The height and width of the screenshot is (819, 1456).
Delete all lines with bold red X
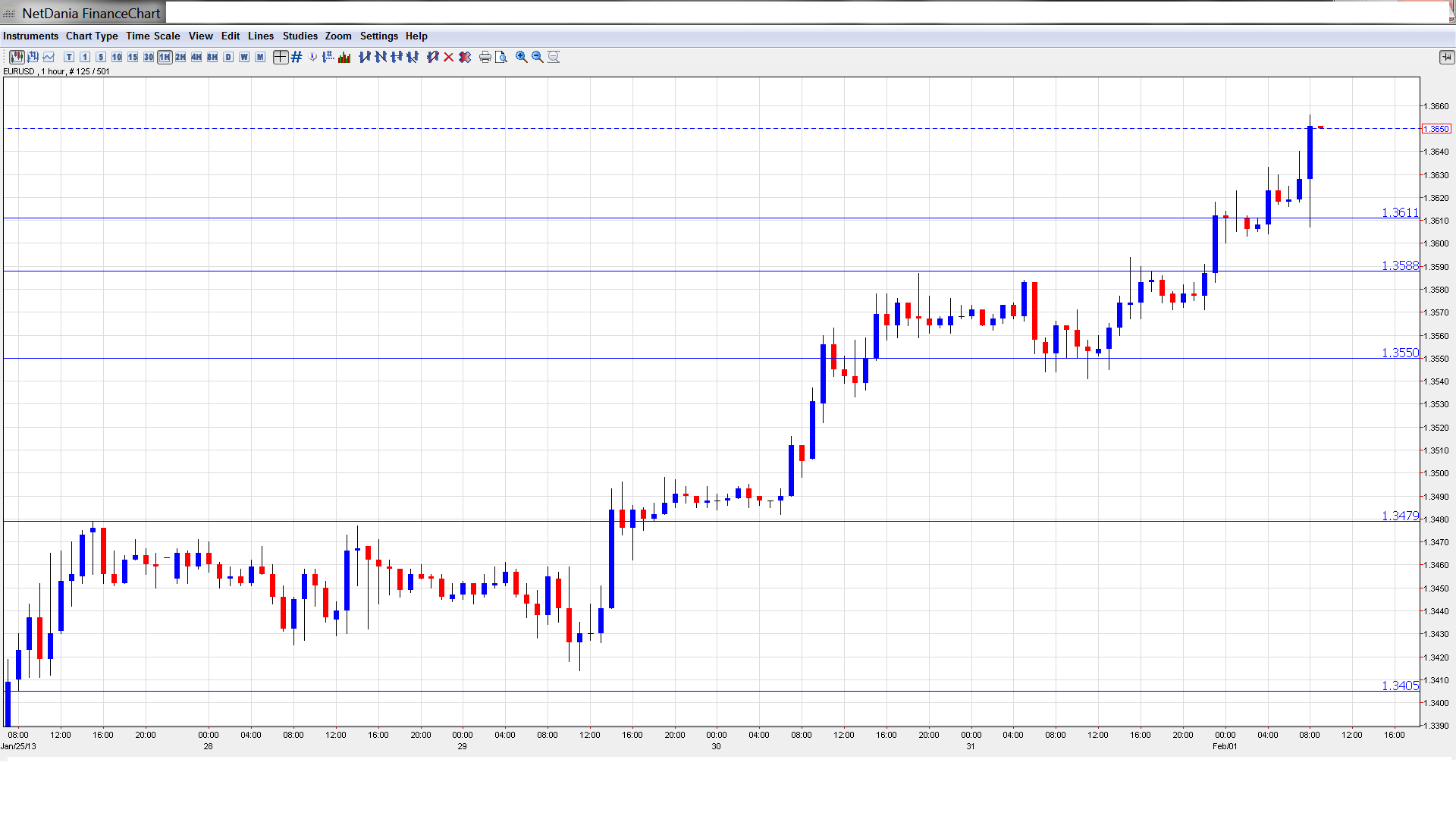pyautogui.click(x=465, y=57)
